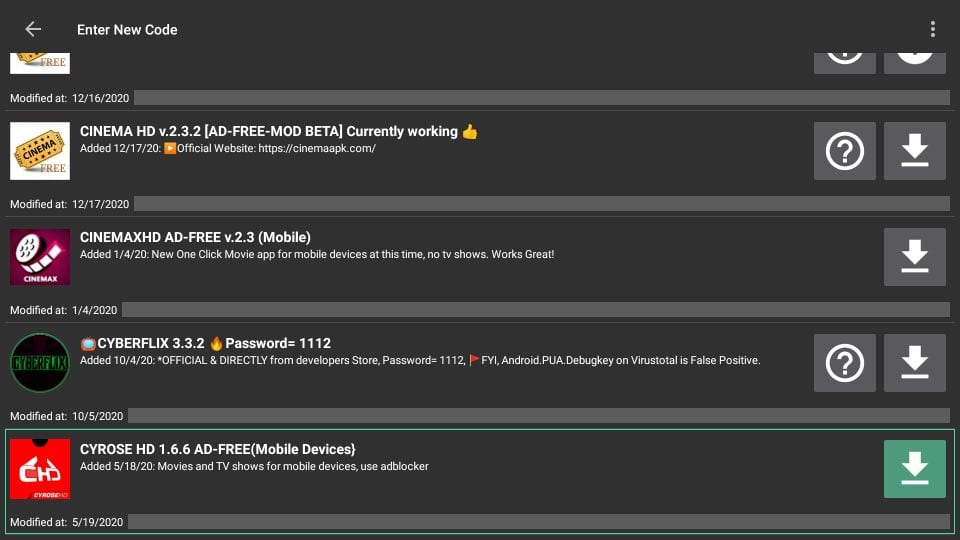Image resolution: width=960 pixels, height=540 pixels.
Task: Download CYBERFLIX 3.3.2
Action: click(x=915, y=362)
